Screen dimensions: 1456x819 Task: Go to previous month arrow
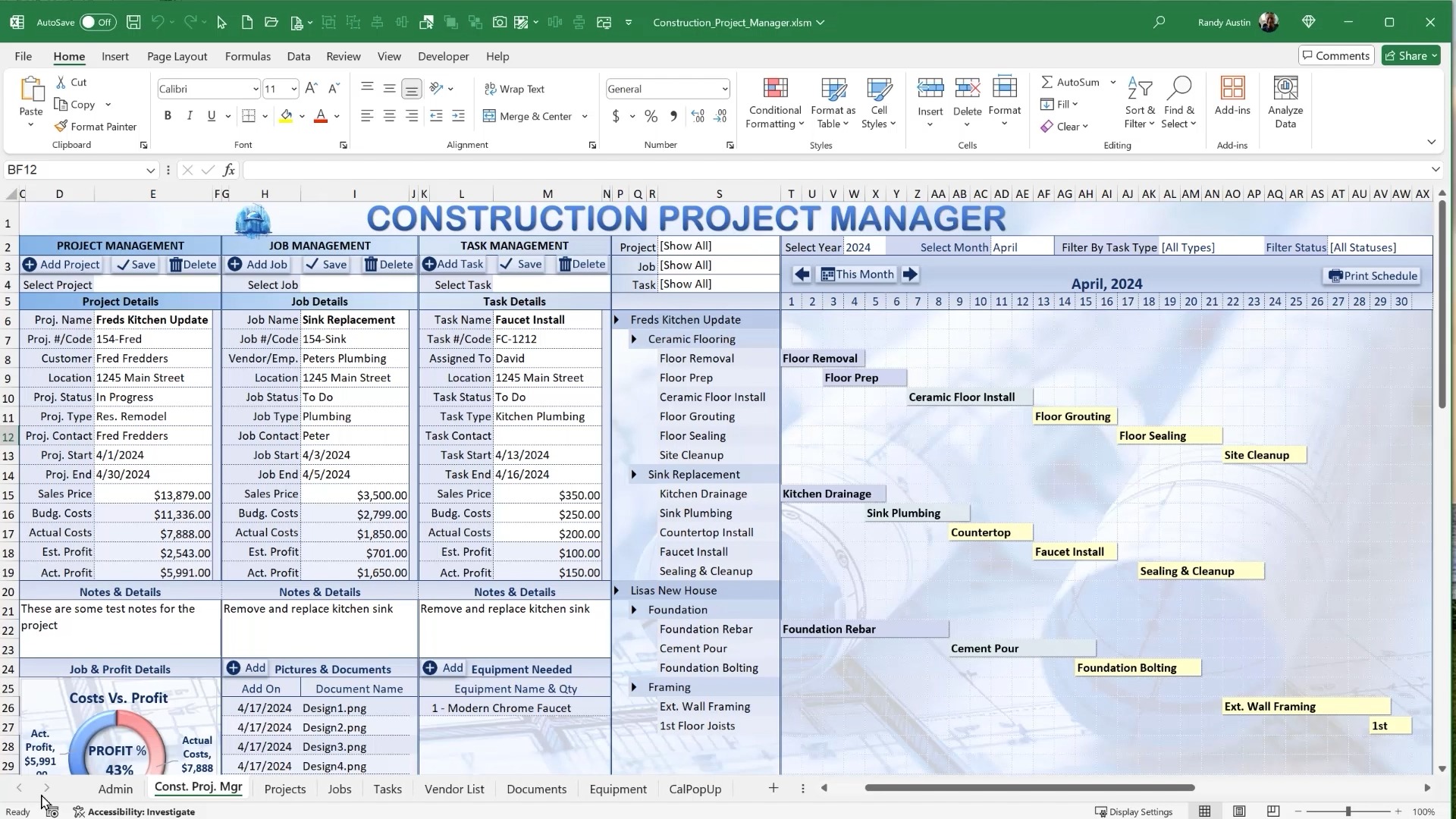(802, 275)
